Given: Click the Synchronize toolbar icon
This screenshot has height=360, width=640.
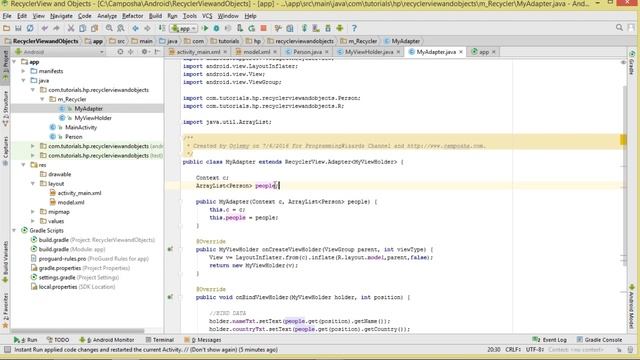Looking at the screenshot, I should click(30, 28).
